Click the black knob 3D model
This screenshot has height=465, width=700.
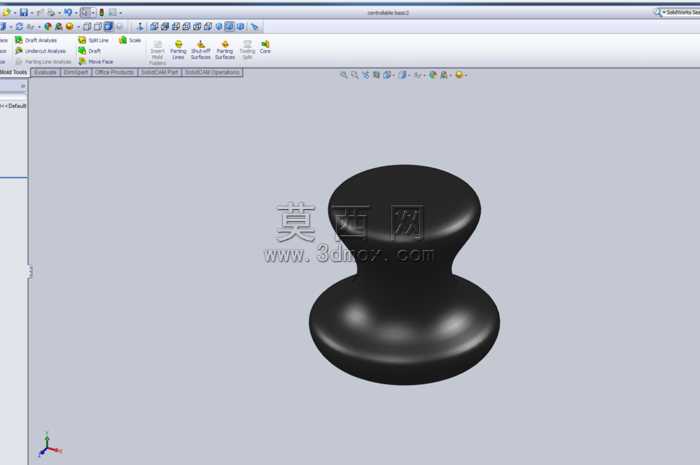tap(404, 274)
